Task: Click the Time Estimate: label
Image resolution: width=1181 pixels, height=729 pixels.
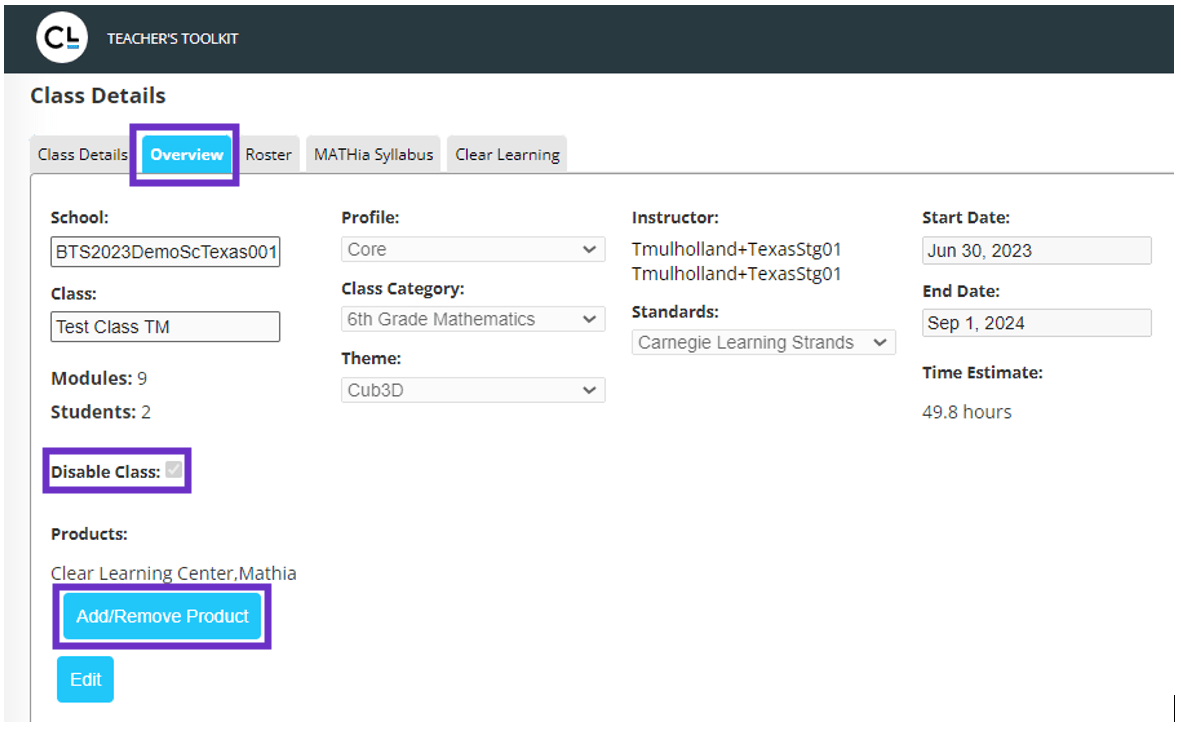Action: [x=982, y=373]
